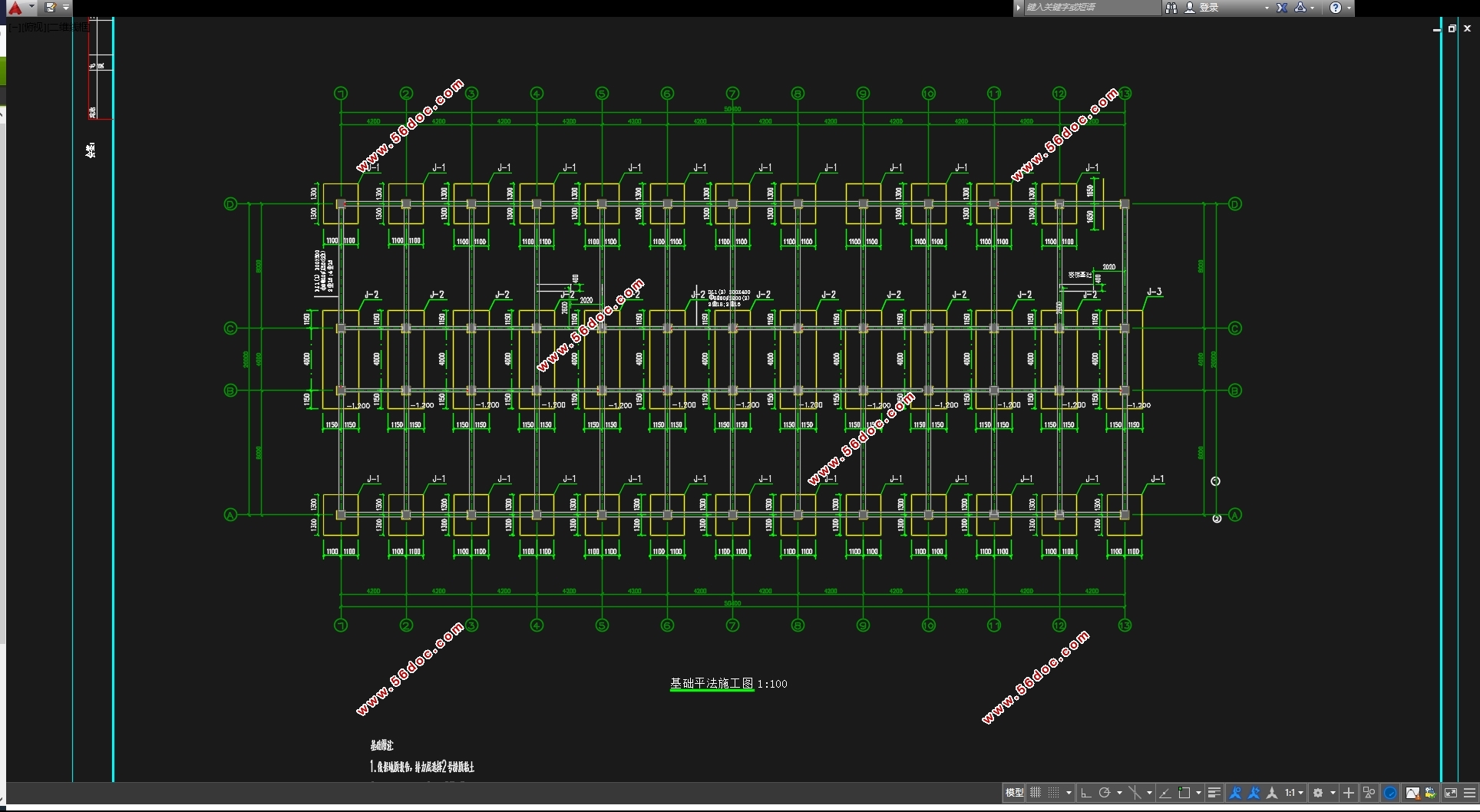Click the Save As quick access icon
This screenshot has height=812, width=1480.
coord(51,8)
